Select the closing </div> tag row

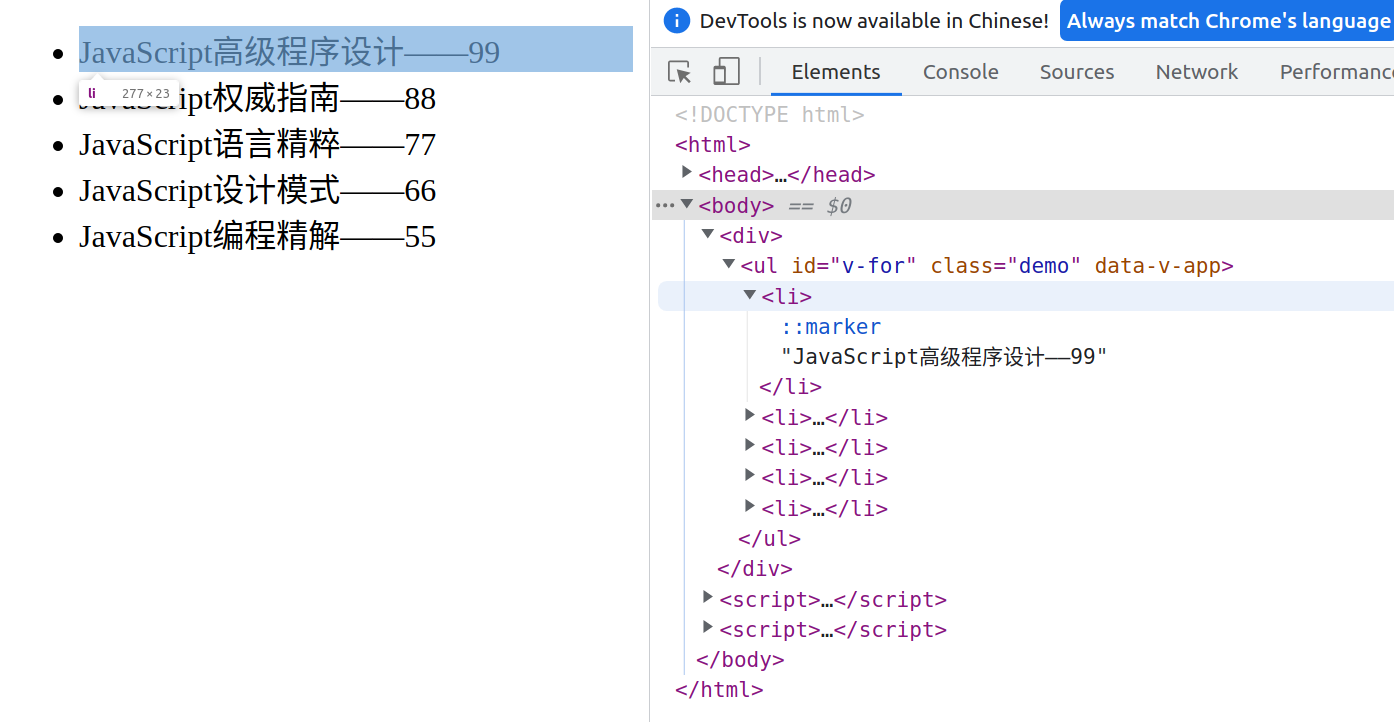tap(755, 569)
